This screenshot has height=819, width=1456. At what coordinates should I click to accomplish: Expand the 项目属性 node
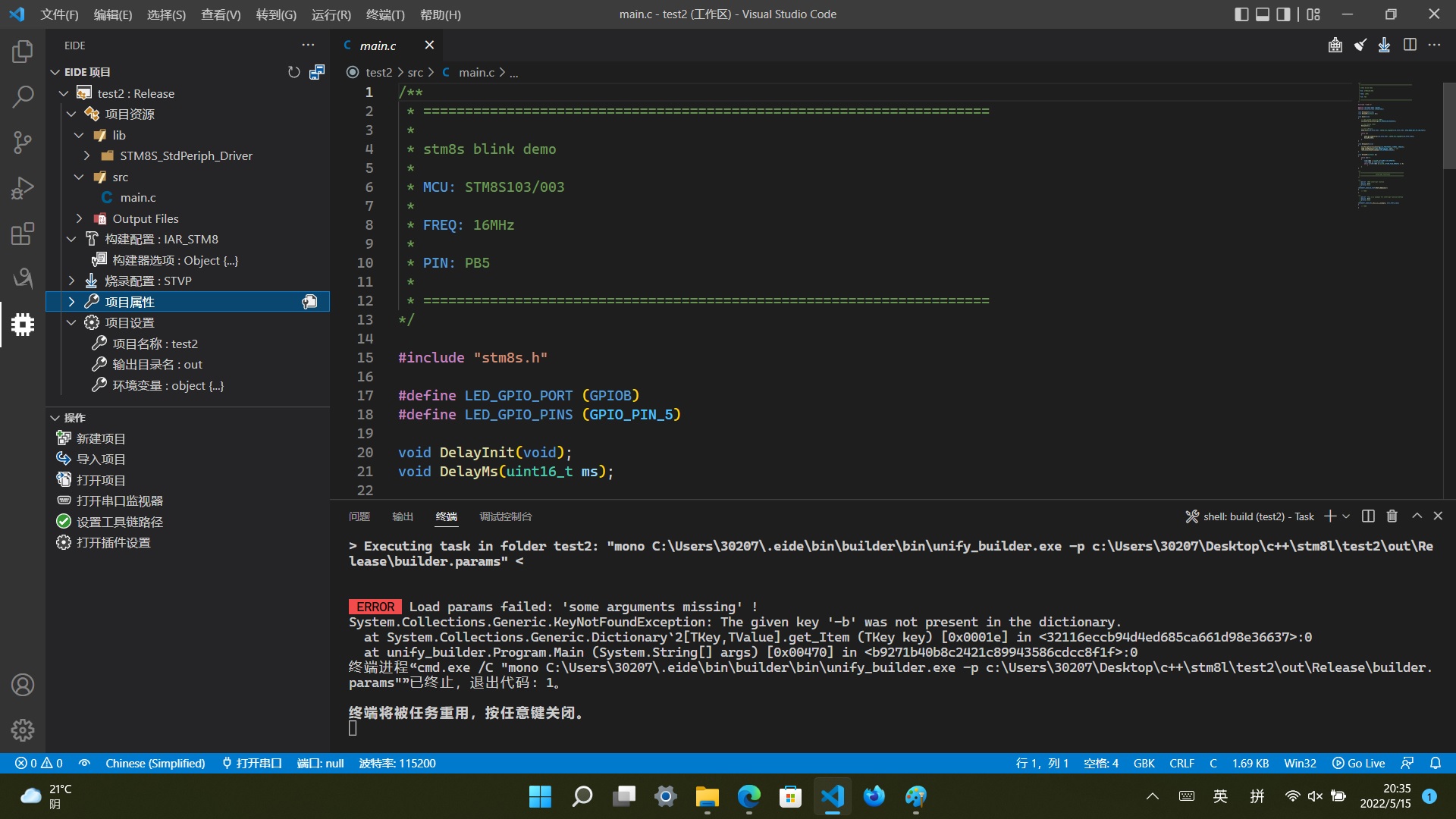click(x=71, y=302)
